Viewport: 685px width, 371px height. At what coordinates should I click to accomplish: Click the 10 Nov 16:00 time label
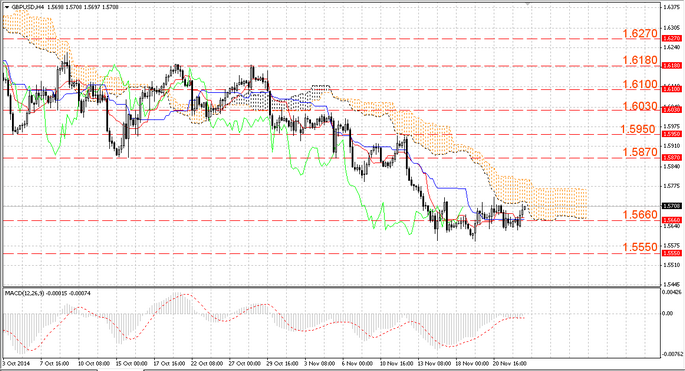(x=396, y=364)
